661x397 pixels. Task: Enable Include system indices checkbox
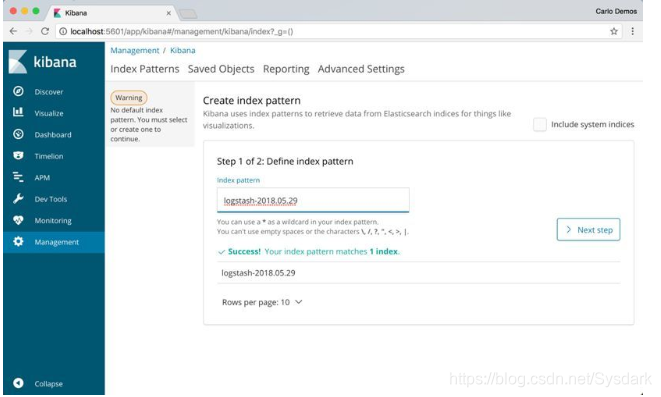click(540, 124)
